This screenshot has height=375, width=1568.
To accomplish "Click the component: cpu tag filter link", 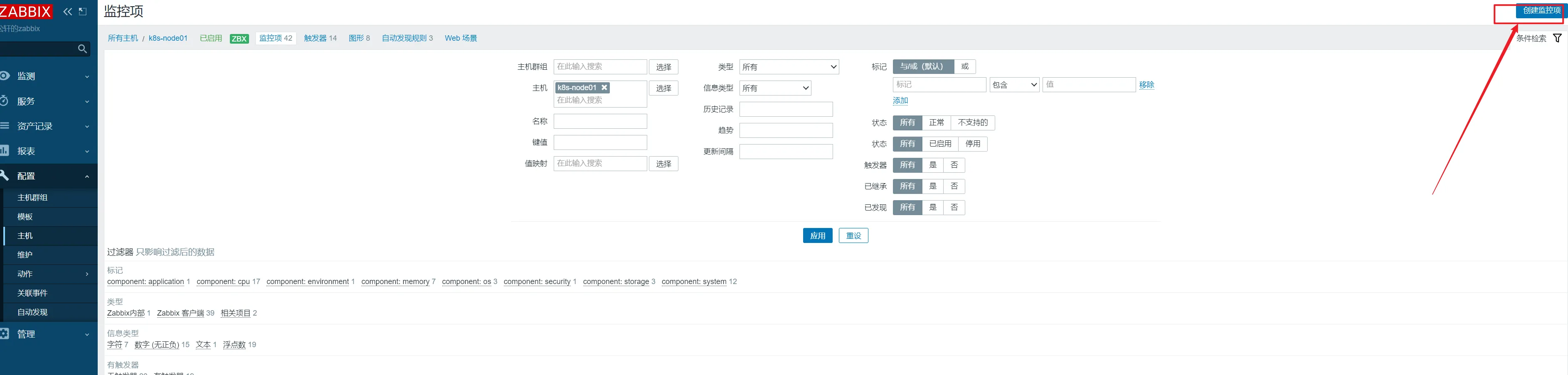I will (x=223, y=282).
